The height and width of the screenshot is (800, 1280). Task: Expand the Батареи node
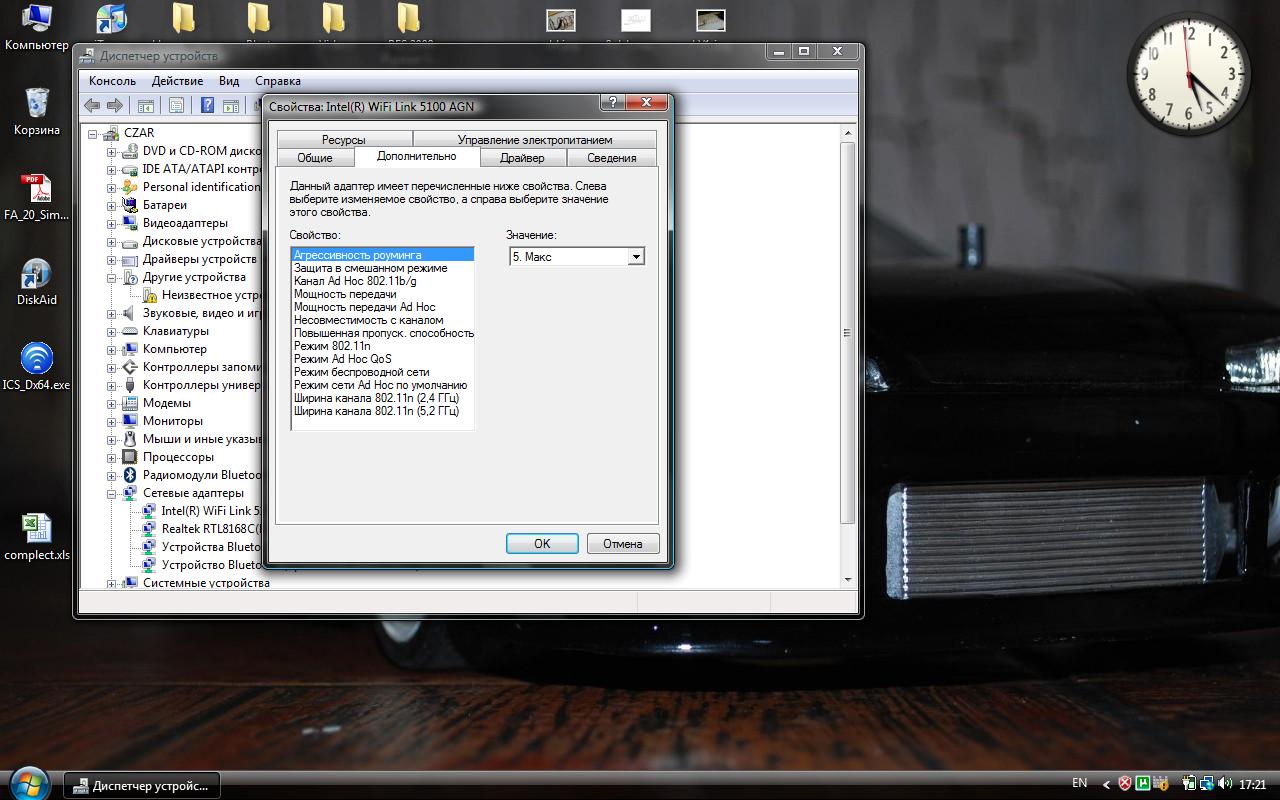coord(112,205)
